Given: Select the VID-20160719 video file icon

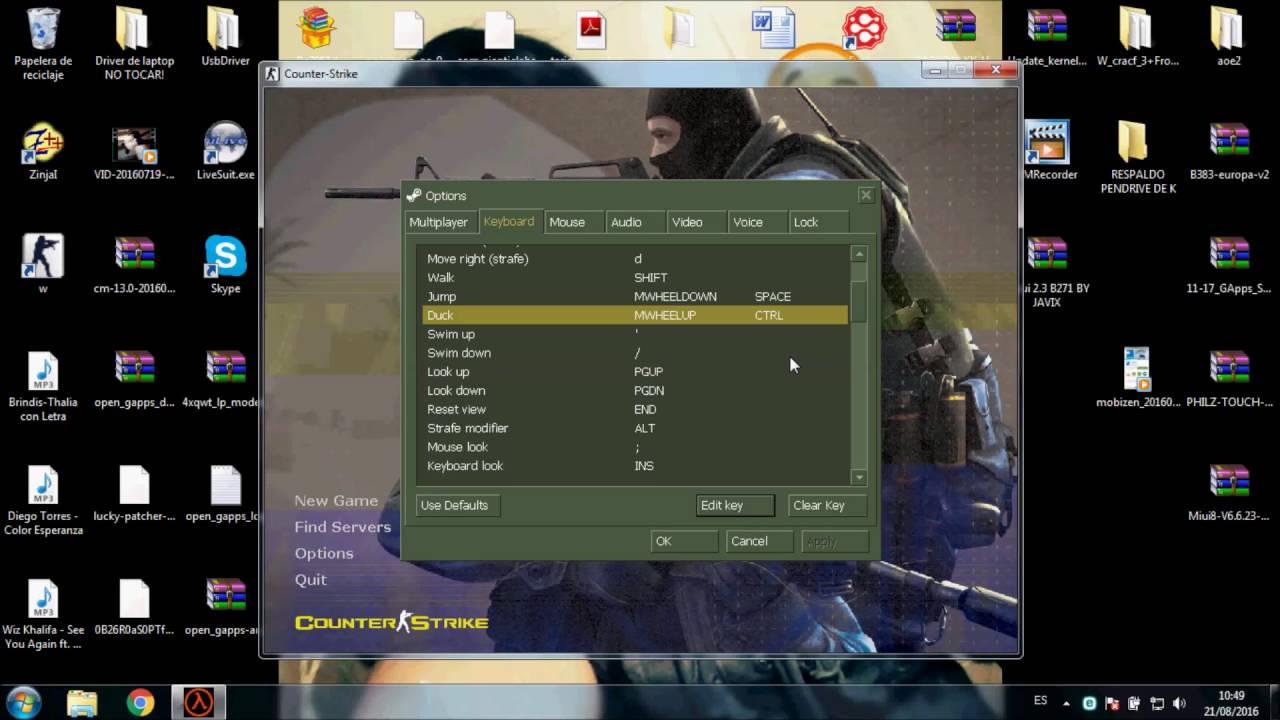Looking at the screenshot, I should point(134,144).
